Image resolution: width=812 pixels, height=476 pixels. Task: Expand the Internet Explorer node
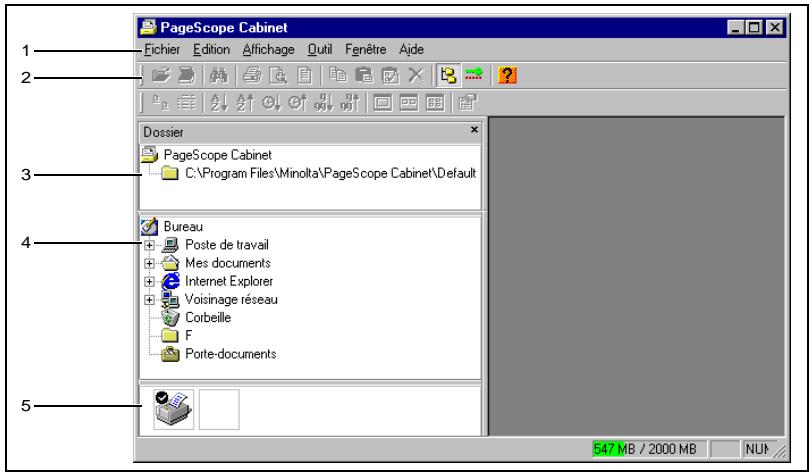149,281
